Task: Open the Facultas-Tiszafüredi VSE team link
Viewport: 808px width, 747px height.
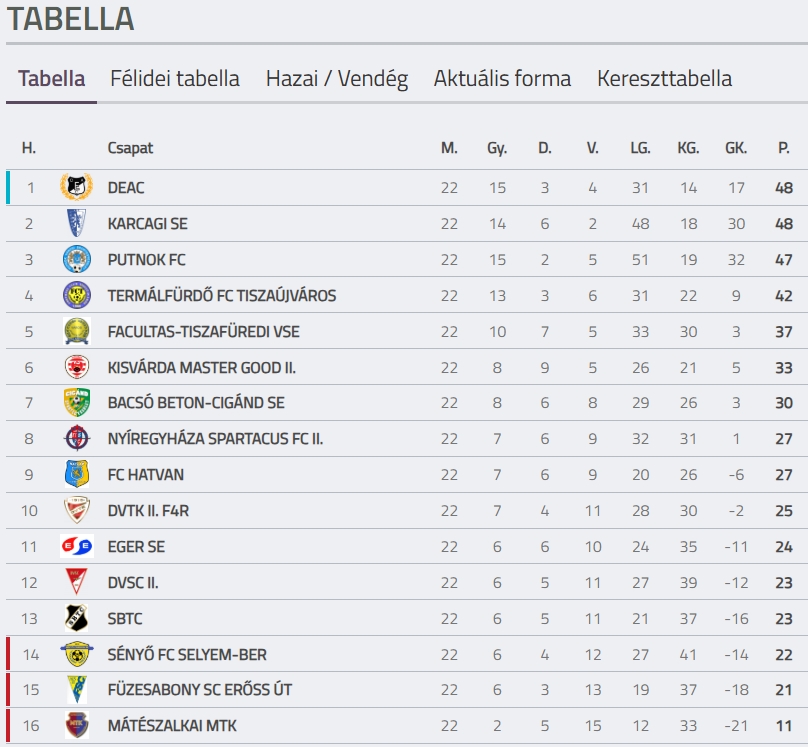Action: point(204,331)
